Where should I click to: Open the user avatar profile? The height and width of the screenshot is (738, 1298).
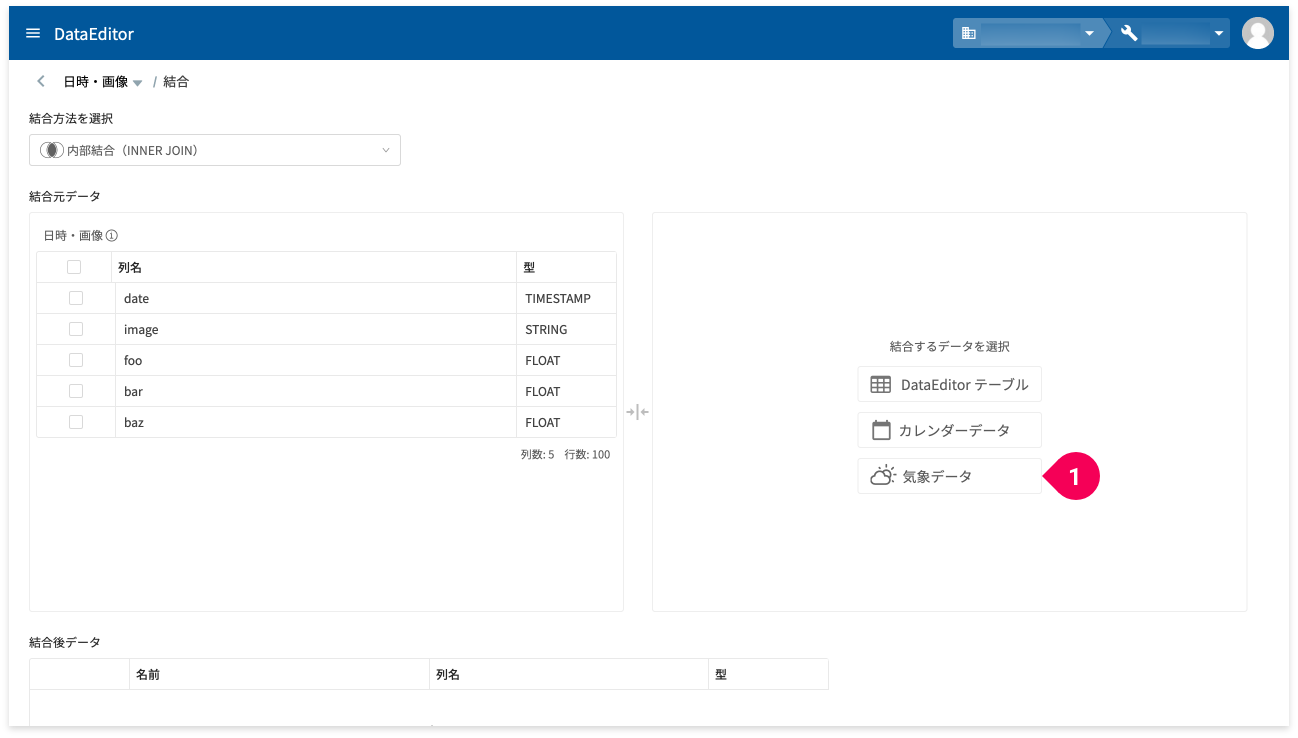[1257, 33]
